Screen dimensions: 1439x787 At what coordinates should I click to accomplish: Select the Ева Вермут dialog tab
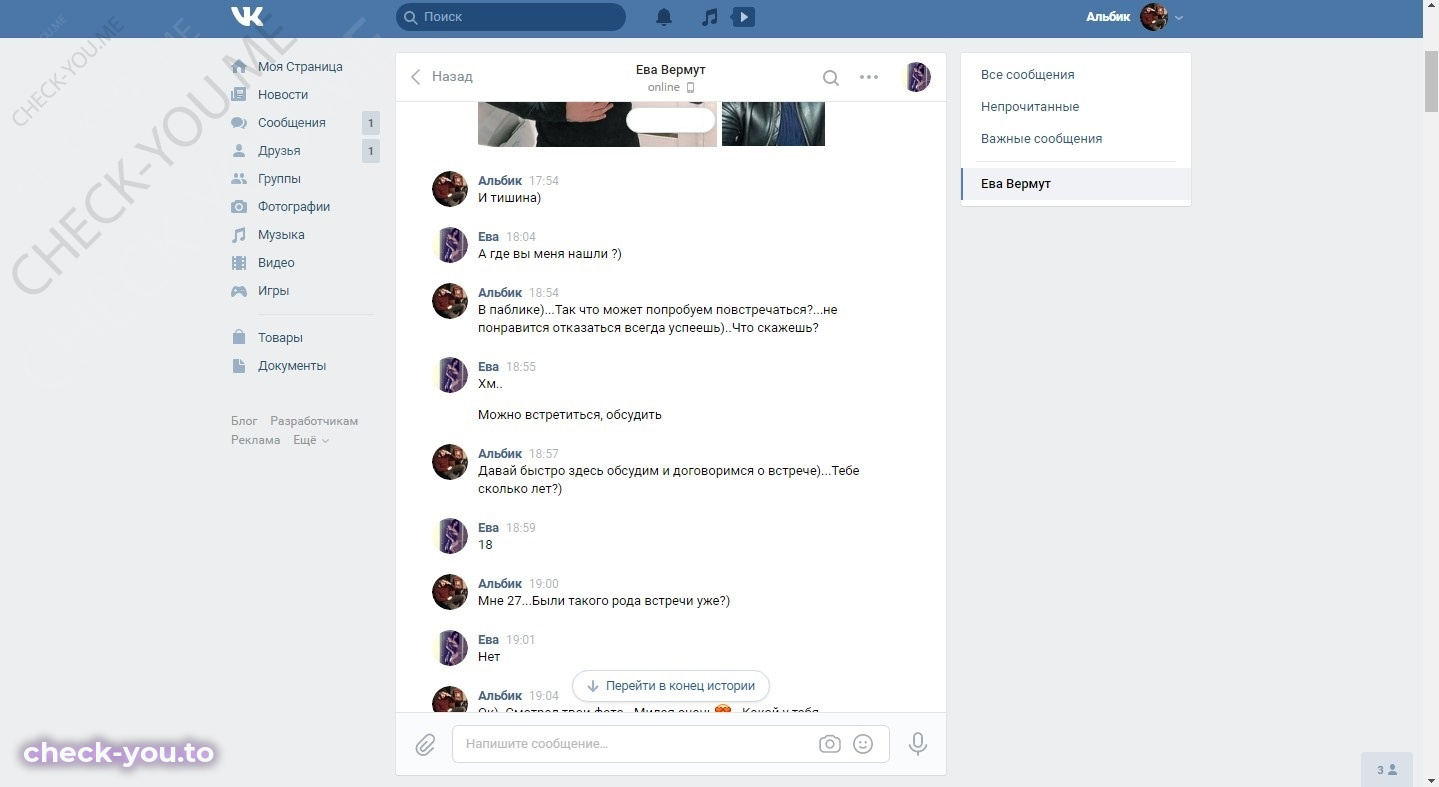[1076, 184]
